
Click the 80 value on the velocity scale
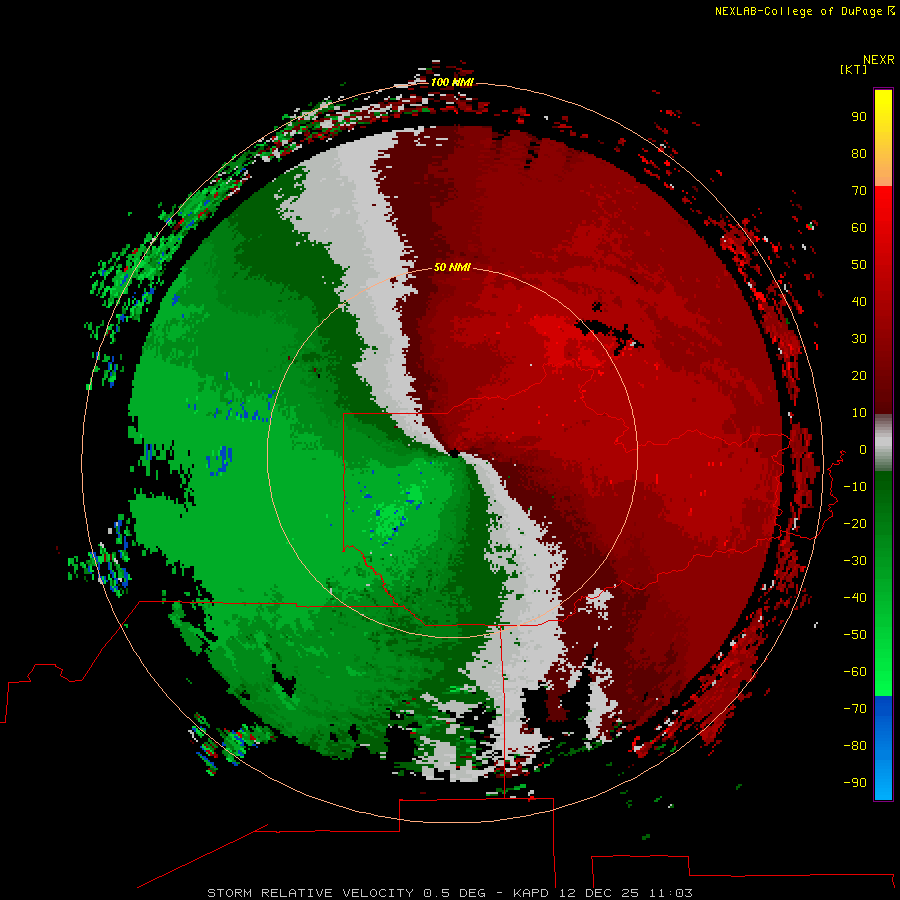point(859,153)
